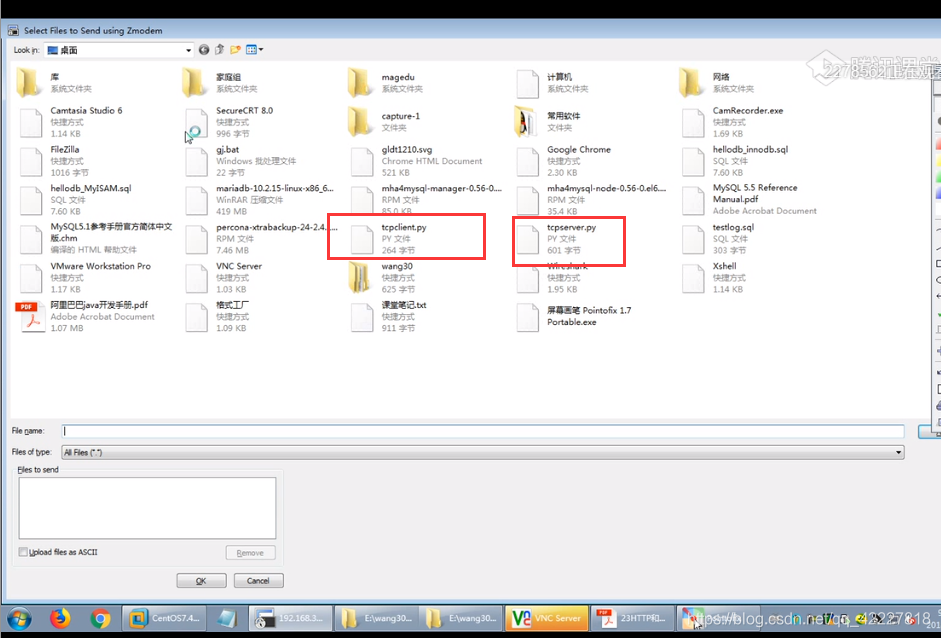The width and height of the screenshot is (941, 638).
Task: Click the Cancel button
Action: click(258, 581)
